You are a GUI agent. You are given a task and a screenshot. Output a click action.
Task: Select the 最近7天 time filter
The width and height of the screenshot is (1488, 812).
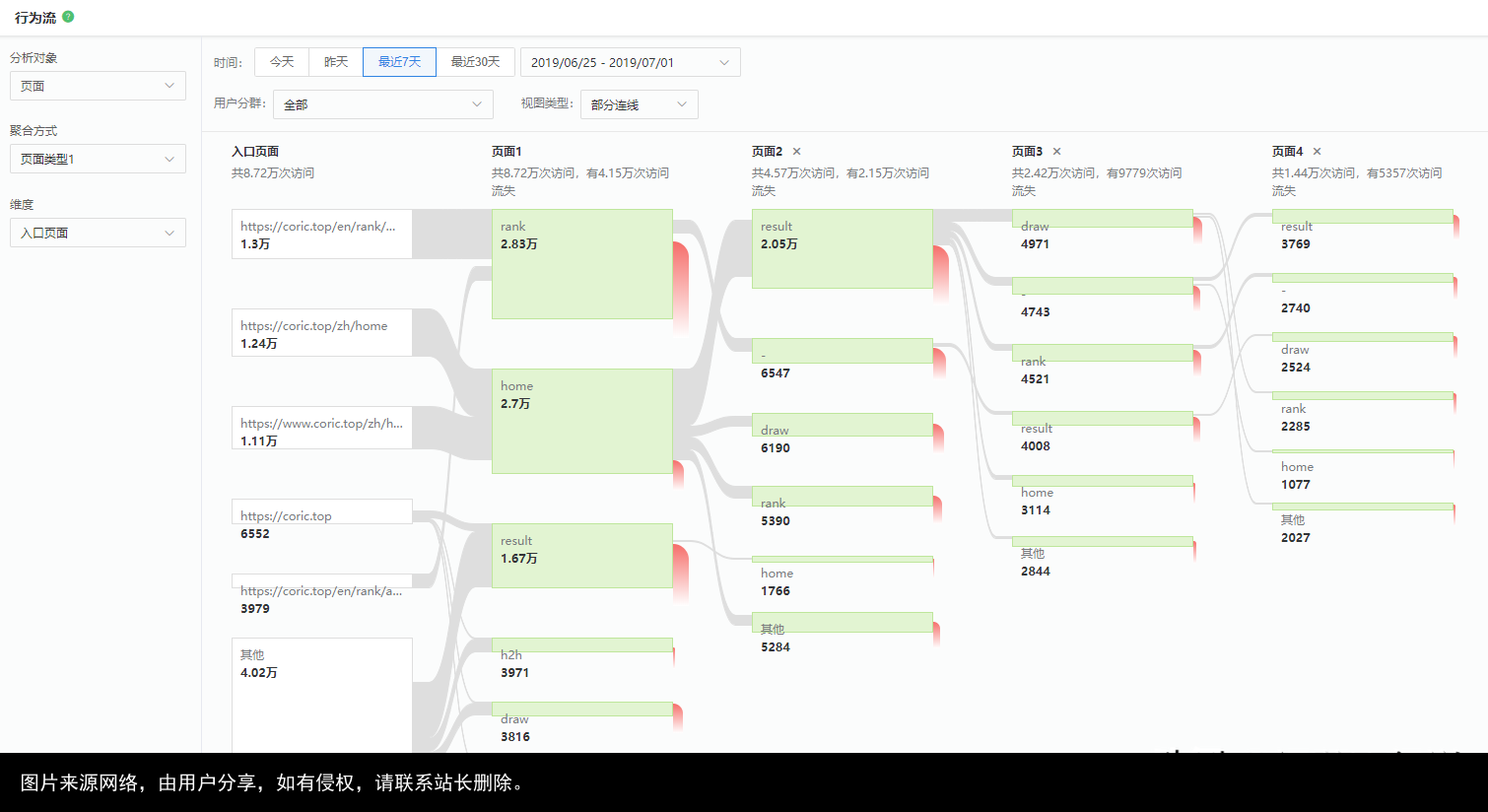(x=398, y=61)
